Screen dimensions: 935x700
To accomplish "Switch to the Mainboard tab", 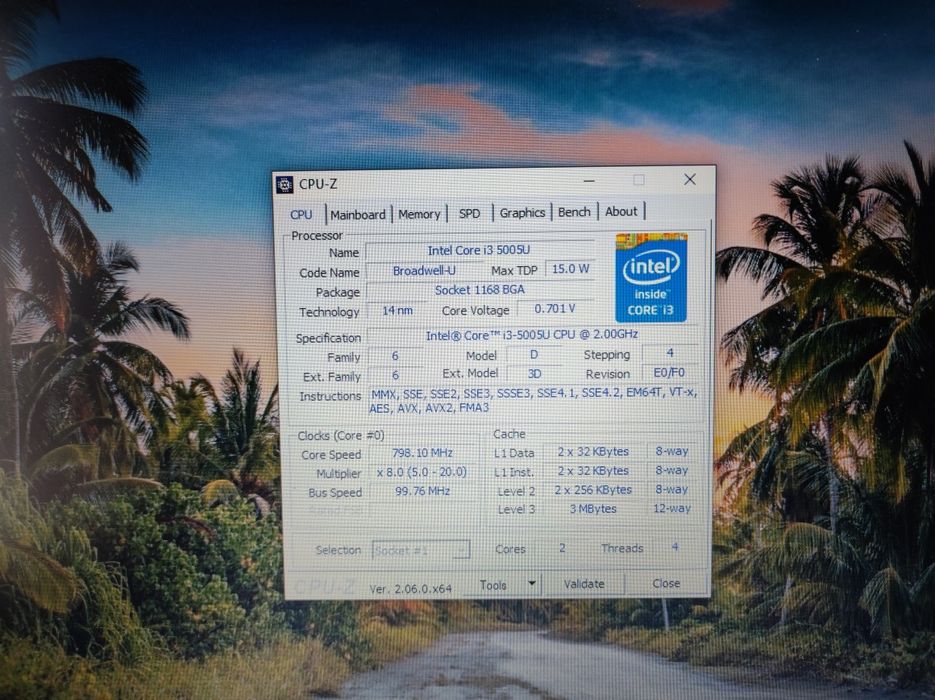I will point(358,215).
